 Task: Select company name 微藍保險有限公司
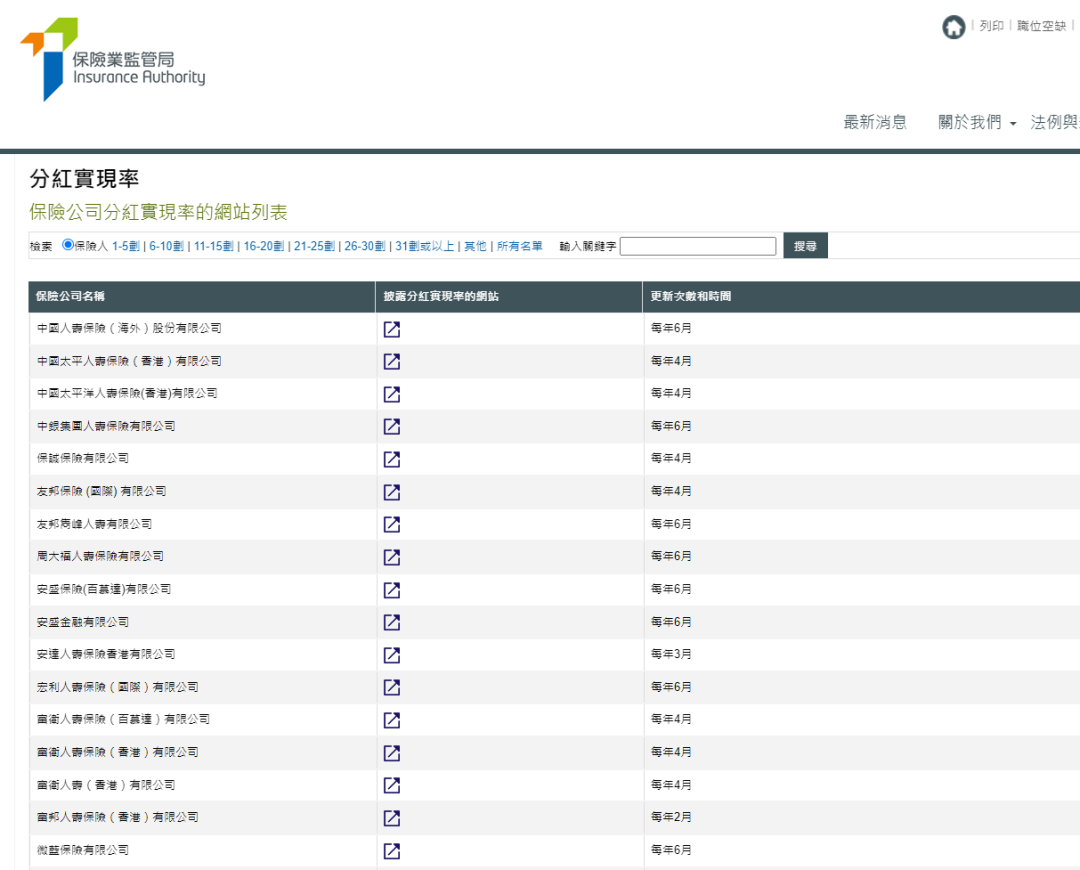pos(83,850)
